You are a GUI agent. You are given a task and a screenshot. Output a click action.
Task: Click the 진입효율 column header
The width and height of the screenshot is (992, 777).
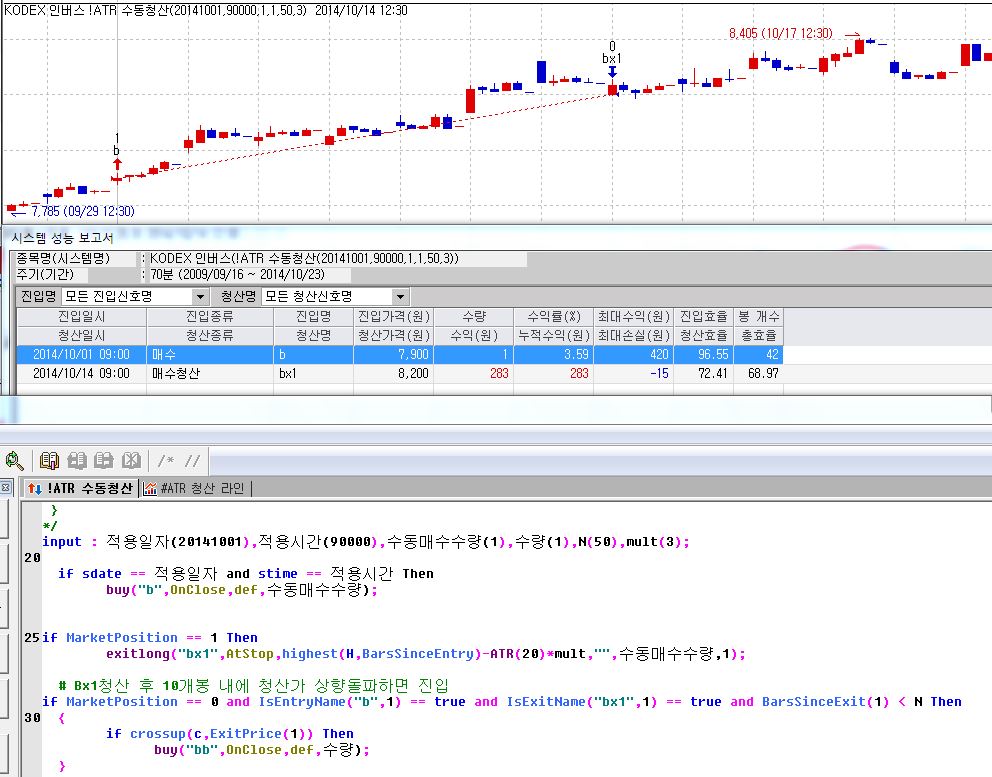[704, 316]
